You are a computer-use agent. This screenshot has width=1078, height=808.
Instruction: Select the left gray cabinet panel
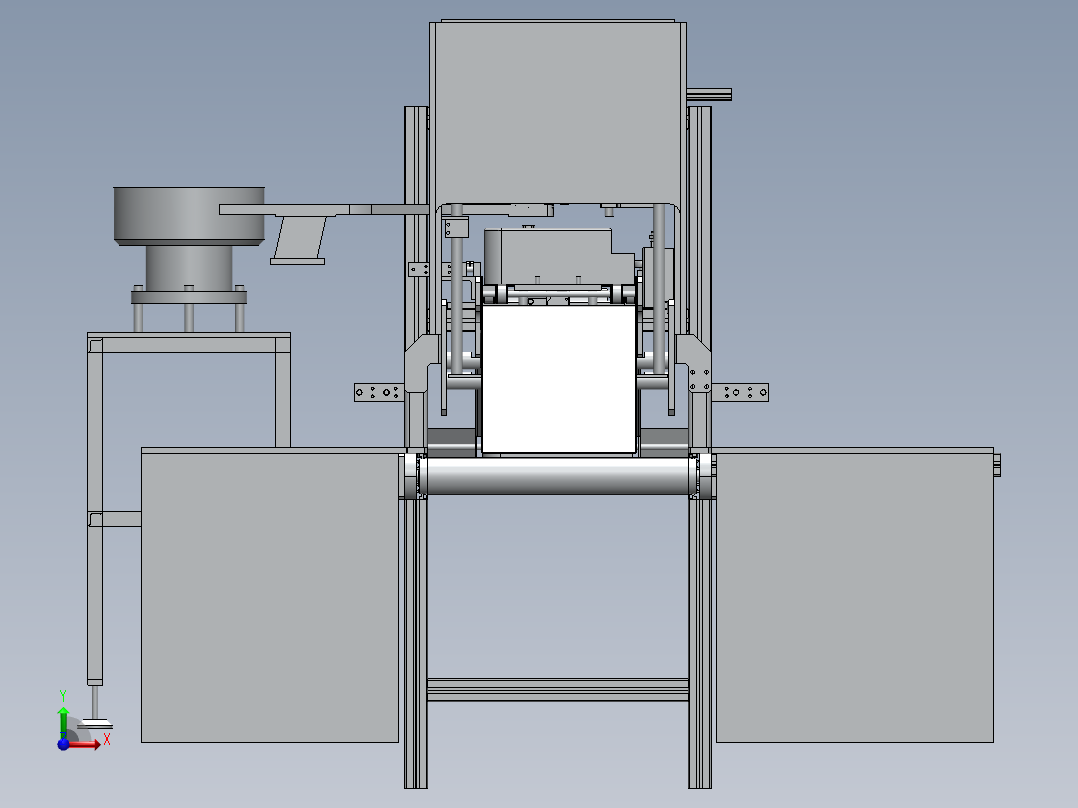tap(270, 597)
